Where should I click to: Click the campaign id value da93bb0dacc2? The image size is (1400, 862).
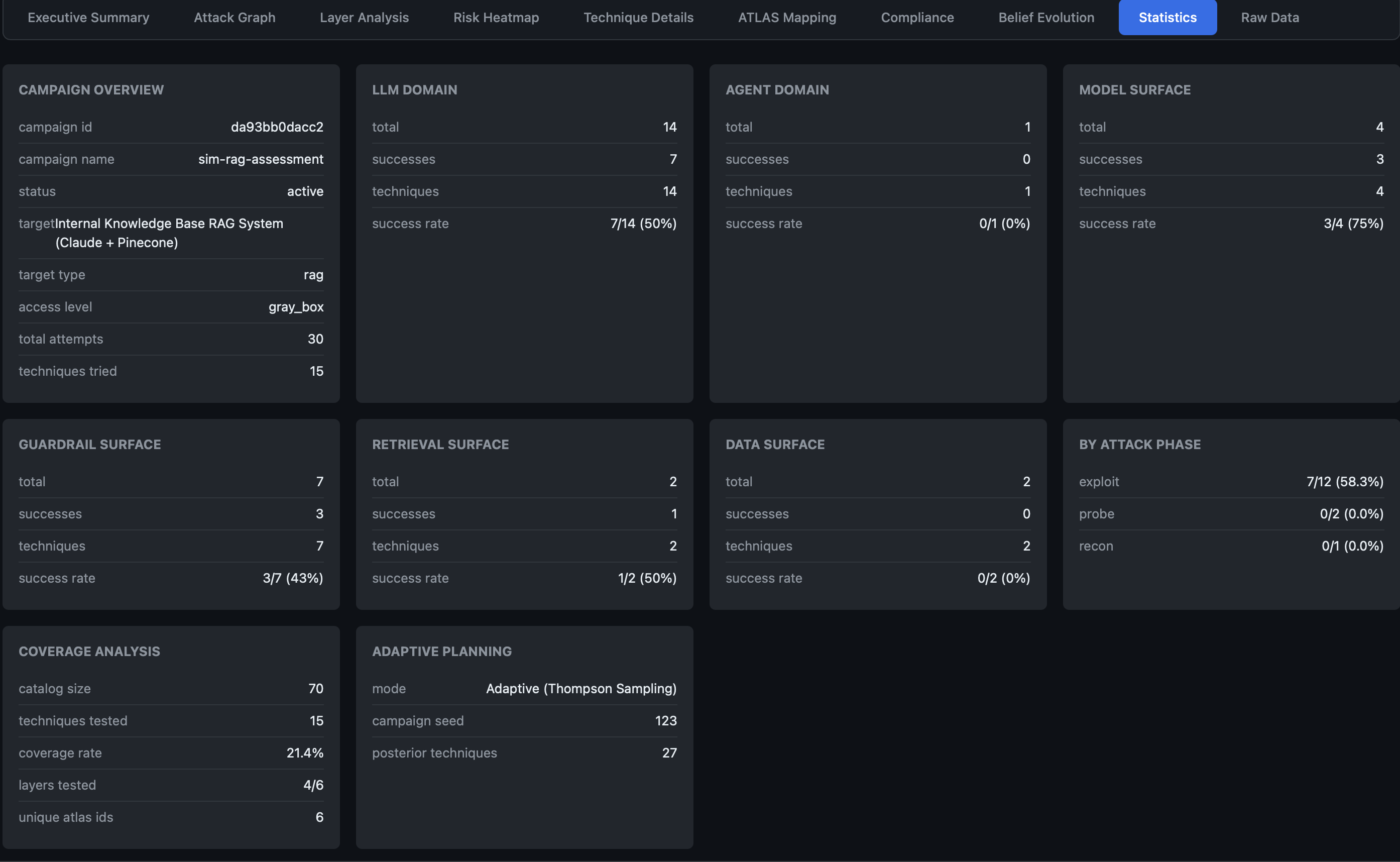pyautogui.click(x=277, y=127)
